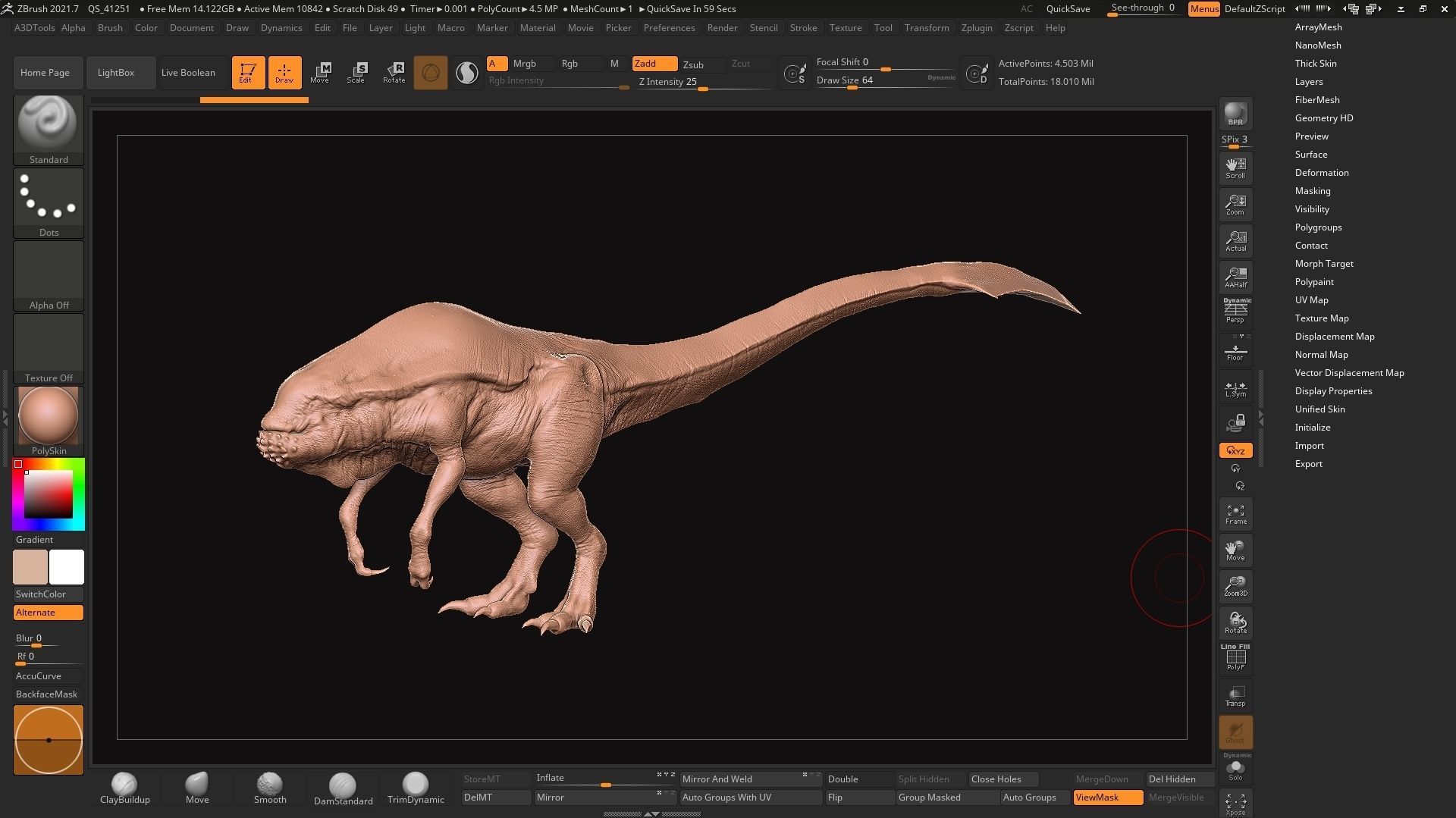The image size is (1456, 818).
Task: Click the Frame view icon
Action: point(1235,514)
